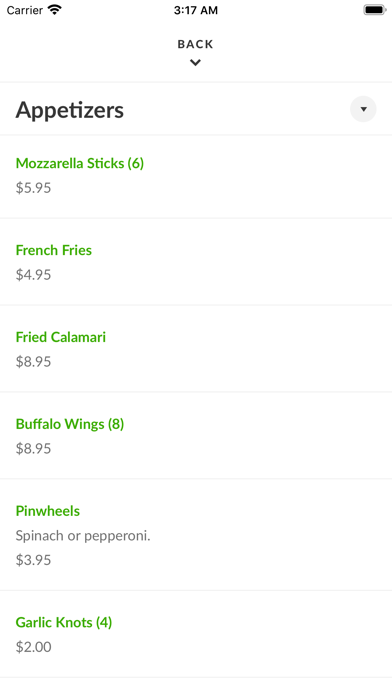Tap the $8.95 price under Buffalo Wings

coord(33,449)
